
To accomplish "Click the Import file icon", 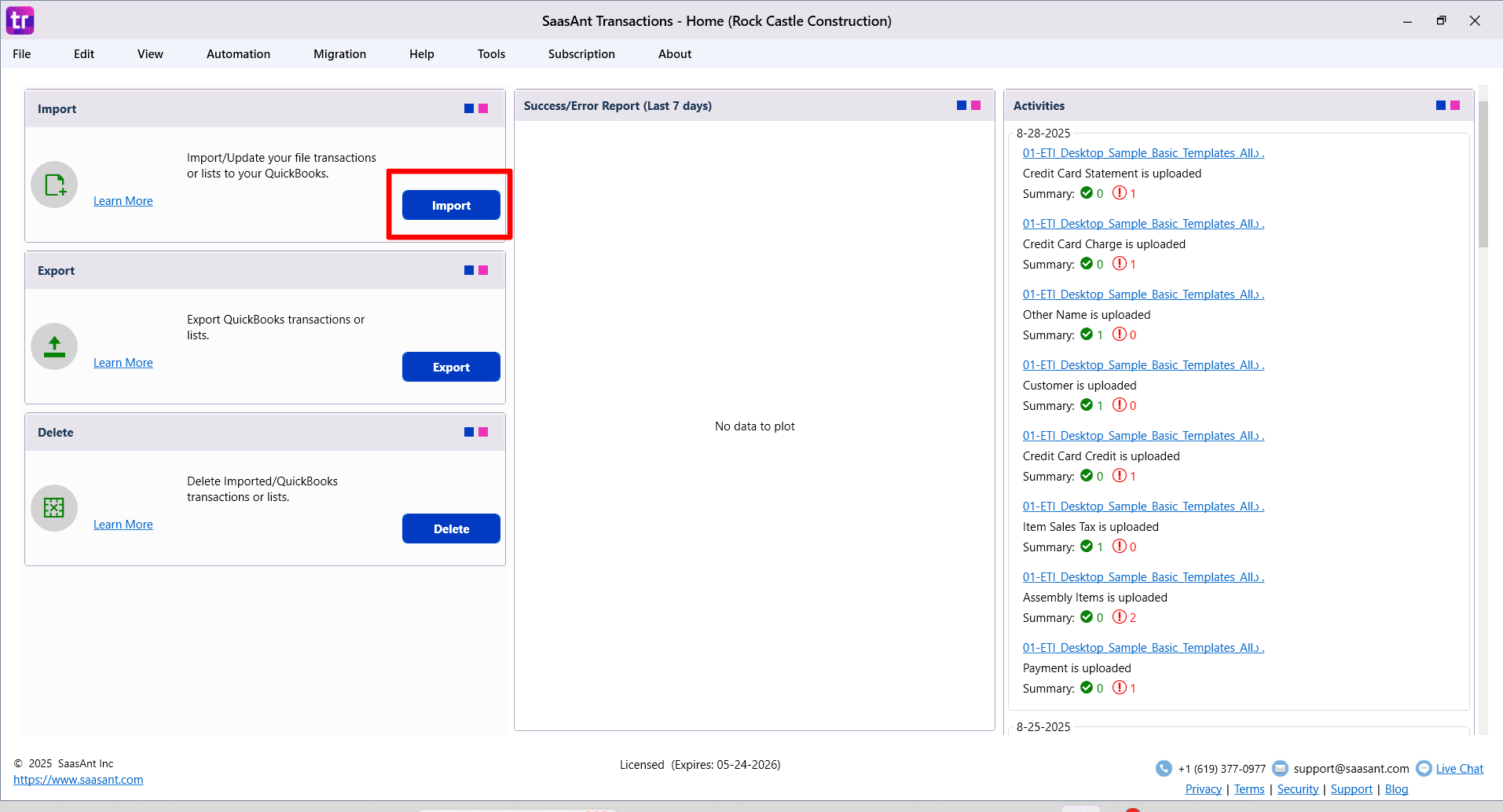I will pyautogui.click(x=54, y=185).
